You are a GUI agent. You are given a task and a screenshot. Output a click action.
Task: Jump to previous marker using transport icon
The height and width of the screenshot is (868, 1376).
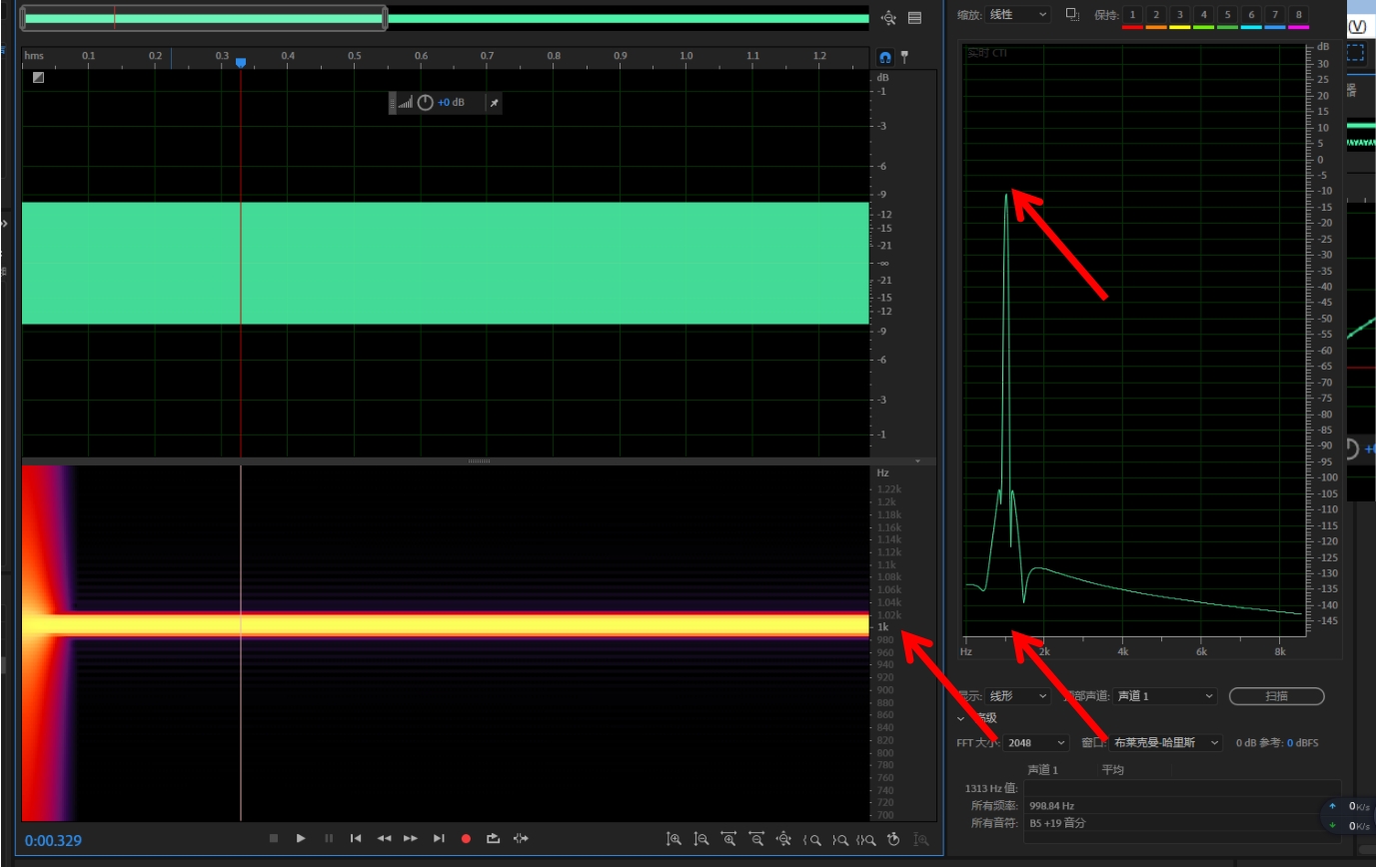pyautogui.click(x=356, y=839)
